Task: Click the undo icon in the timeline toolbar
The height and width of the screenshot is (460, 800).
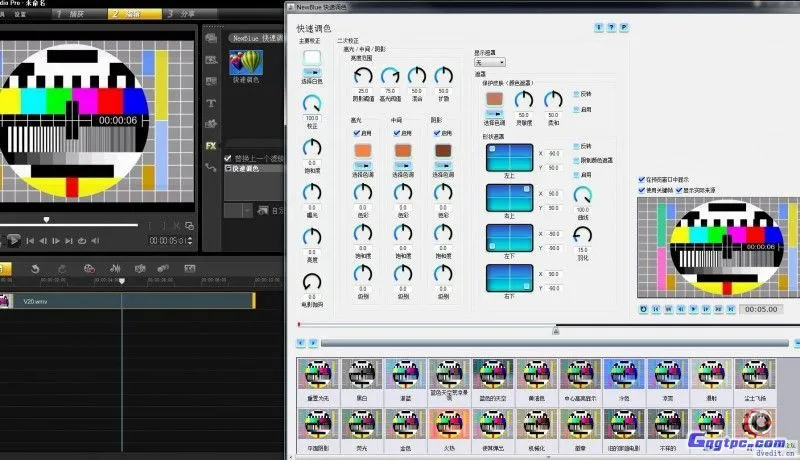Action: (x=34, y=268)
